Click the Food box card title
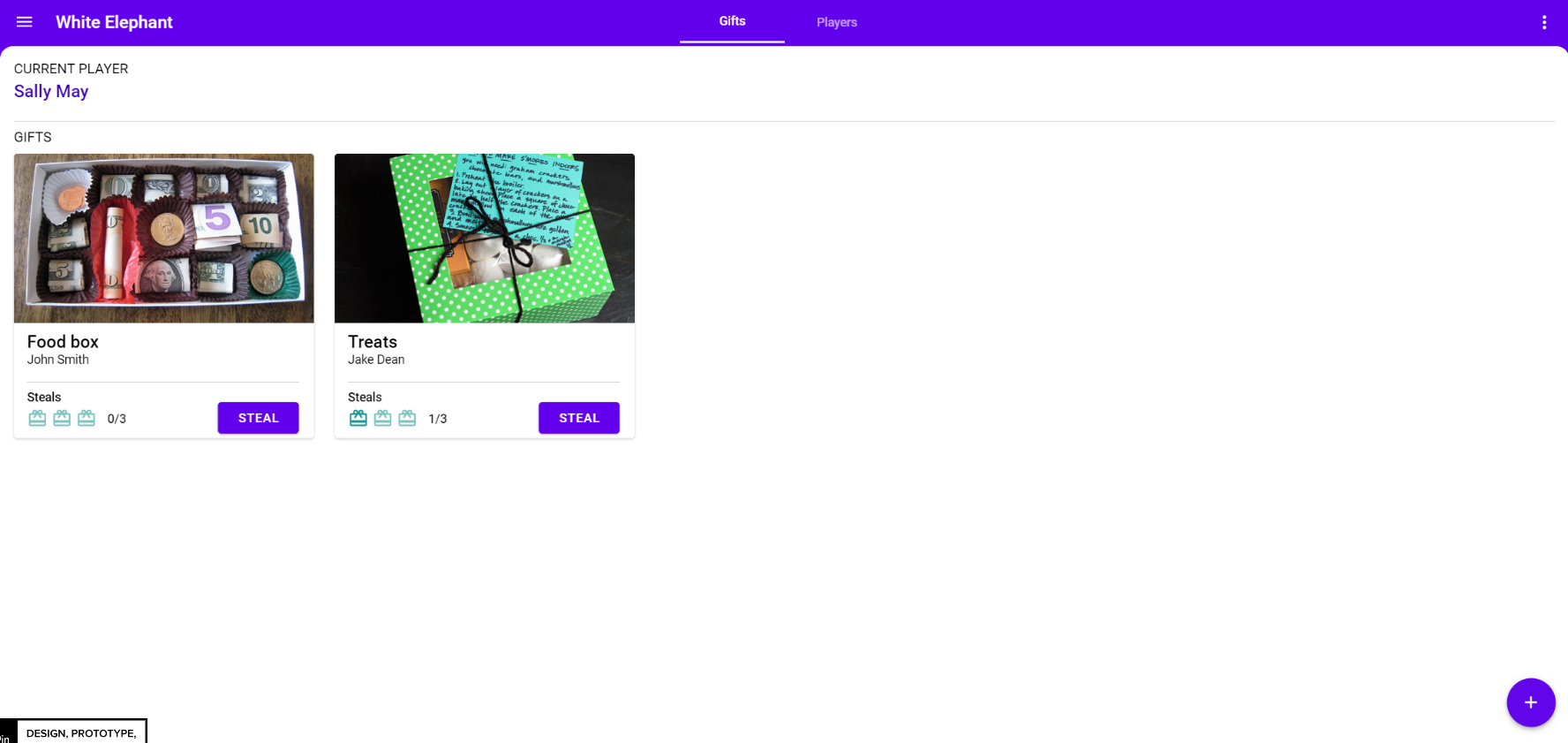The height and width of the screenshot is (743, 1568). point(63,342)
